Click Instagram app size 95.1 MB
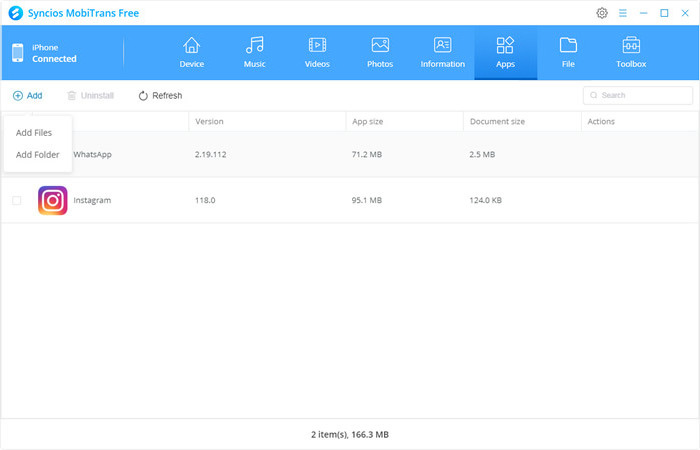The image size is (700, 450). pos(367,200)
